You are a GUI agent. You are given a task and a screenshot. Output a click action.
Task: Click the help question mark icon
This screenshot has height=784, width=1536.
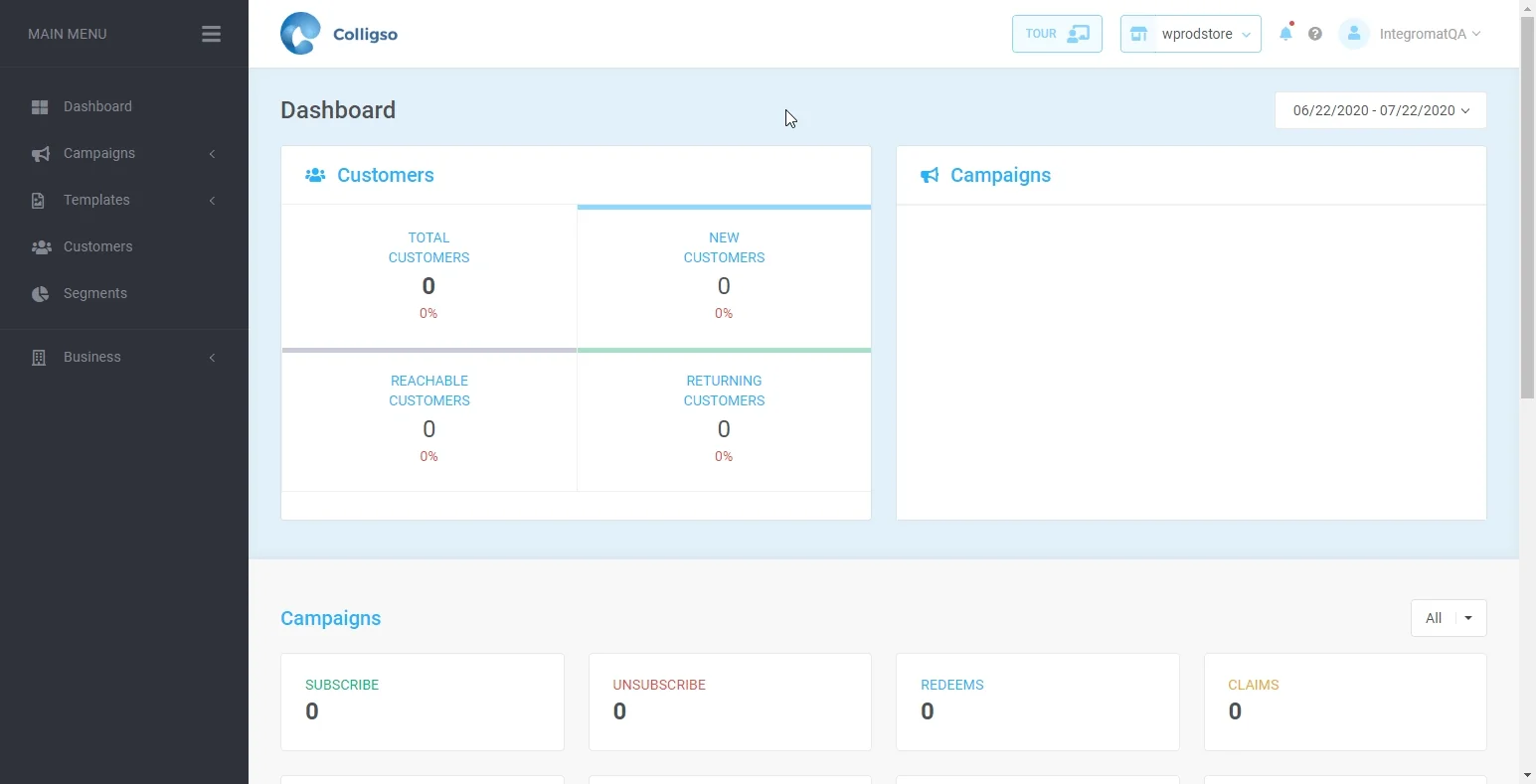point(1315,34)
